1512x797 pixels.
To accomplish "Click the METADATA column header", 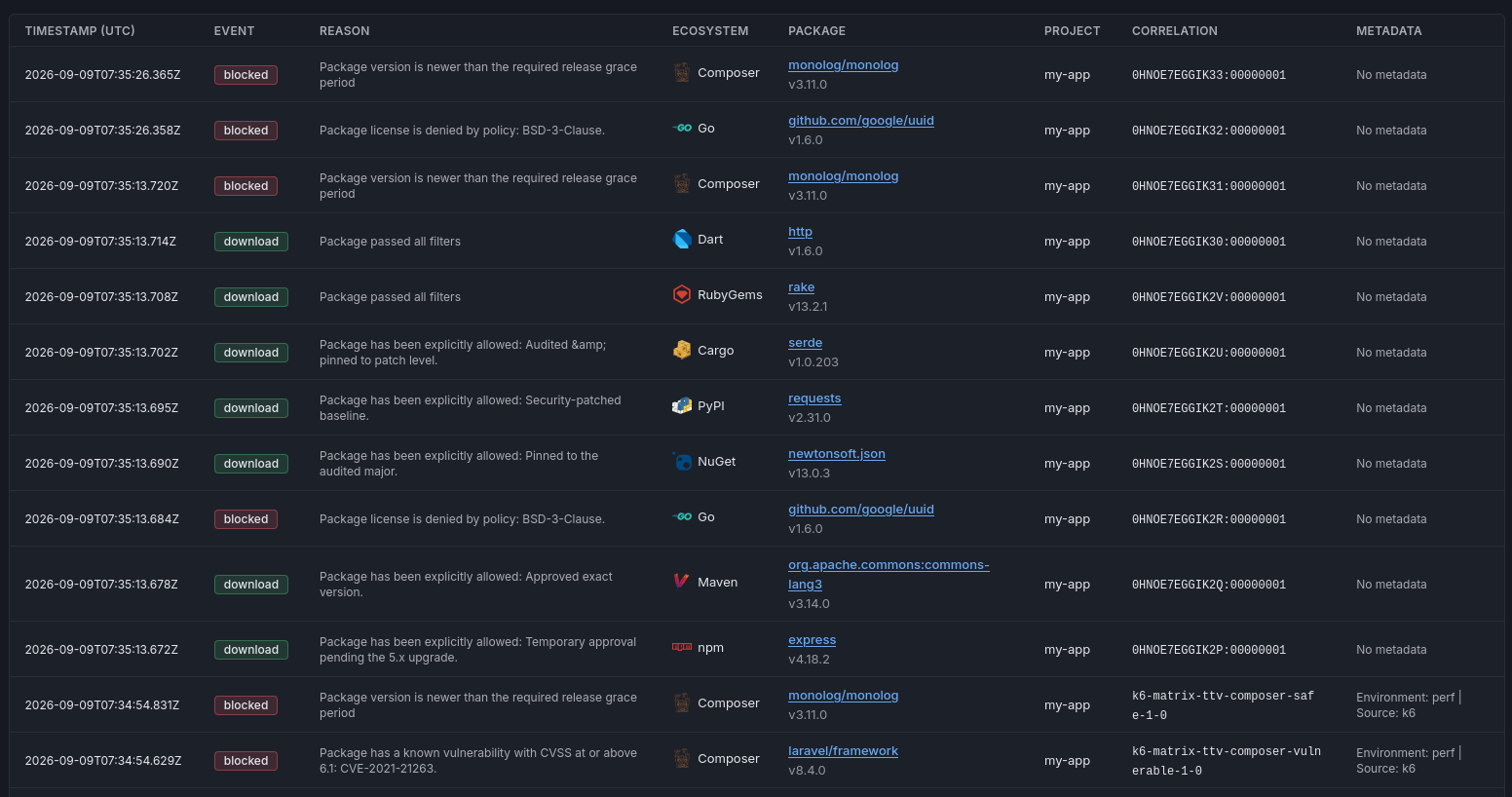I will pyautogui.click(x=1388, y=31).
